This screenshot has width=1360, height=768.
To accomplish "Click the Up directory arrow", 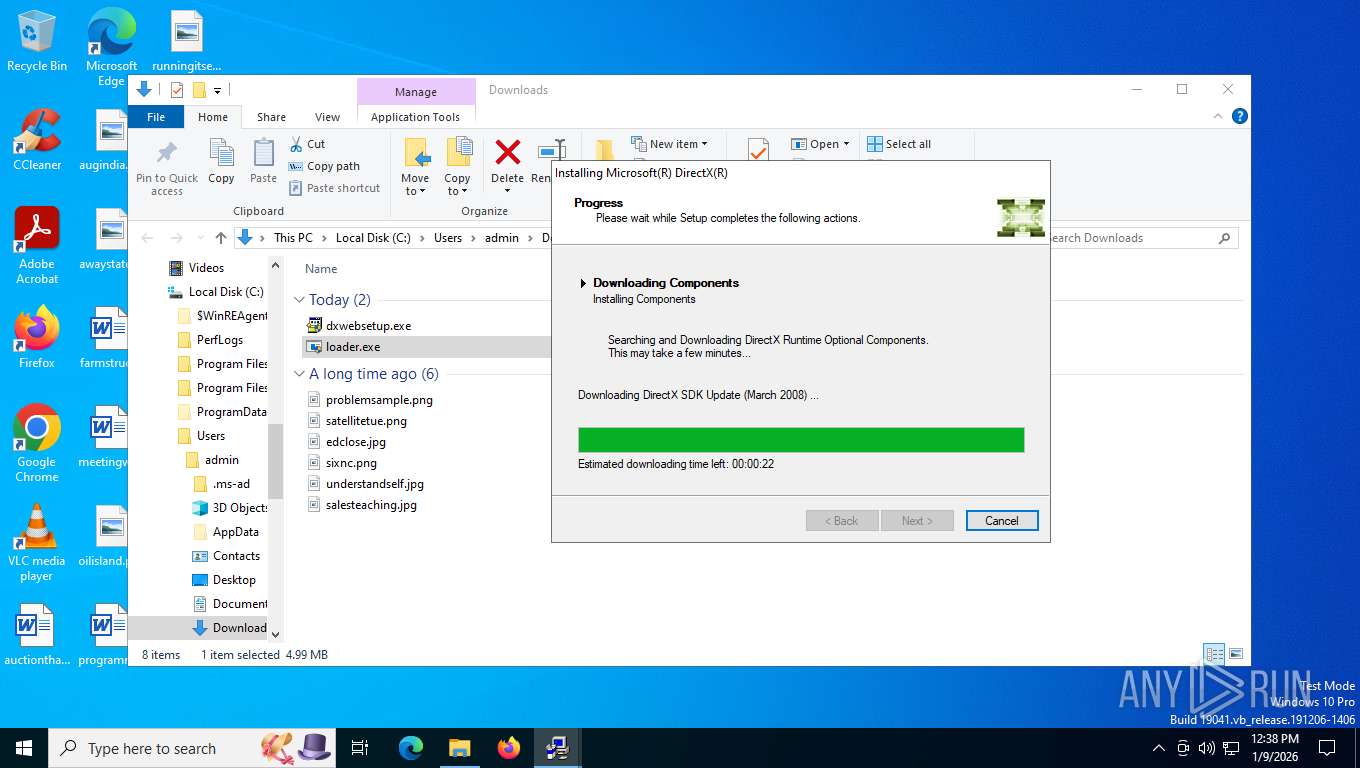I will coord(221,238).
